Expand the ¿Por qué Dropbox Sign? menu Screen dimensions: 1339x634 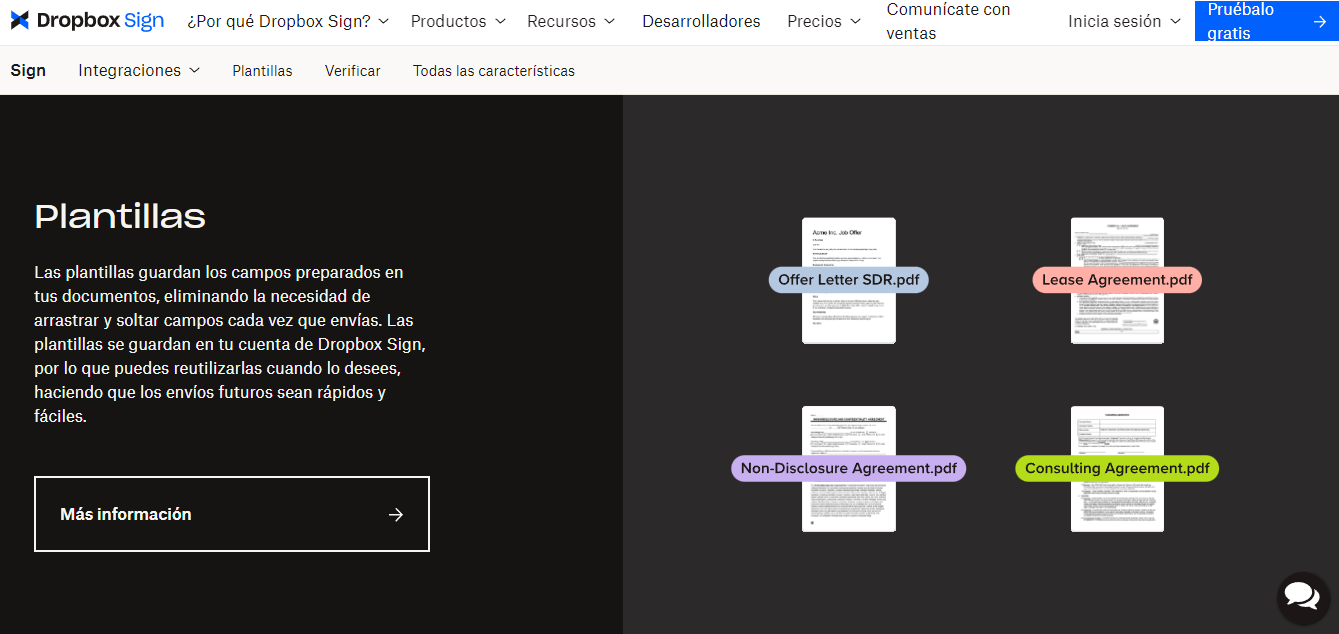coord(288,21)
